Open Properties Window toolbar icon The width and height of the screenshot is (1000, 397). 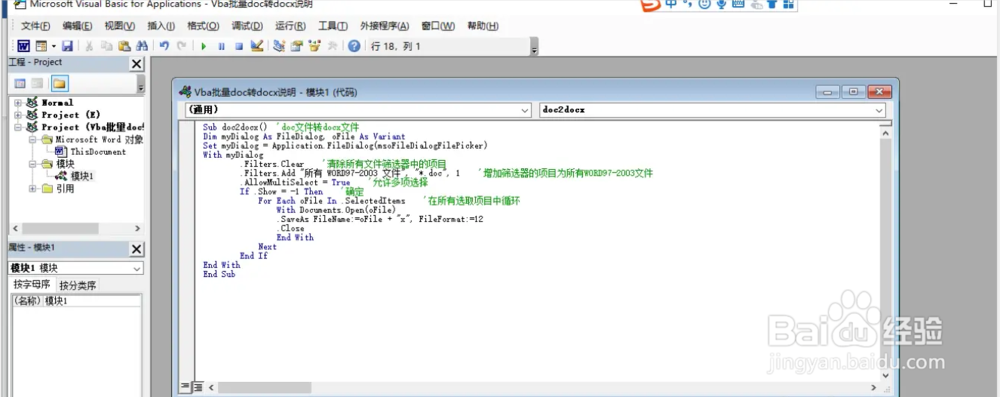coord(297,46)
